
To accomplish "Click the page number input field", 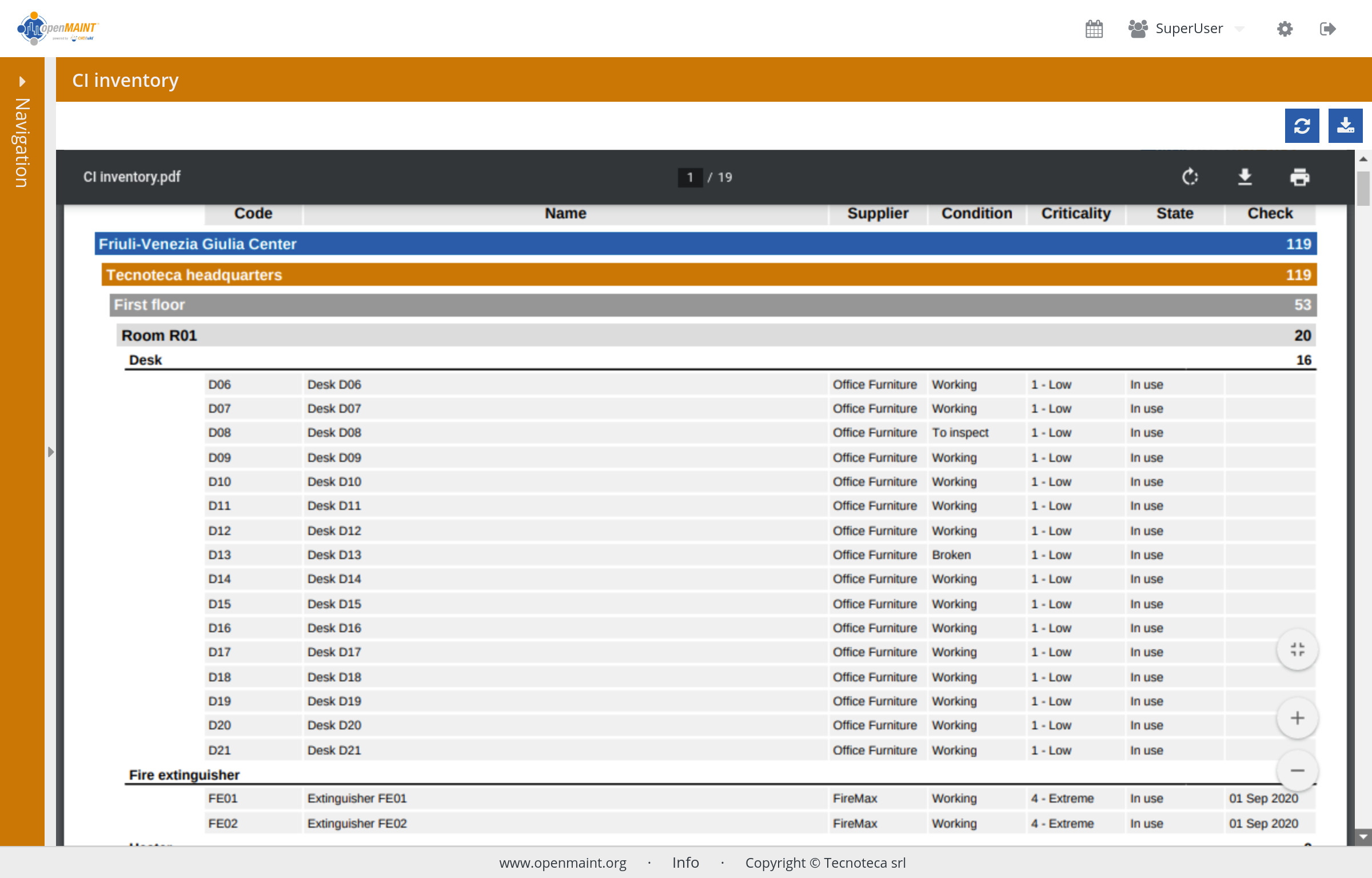I will [690, 177].
